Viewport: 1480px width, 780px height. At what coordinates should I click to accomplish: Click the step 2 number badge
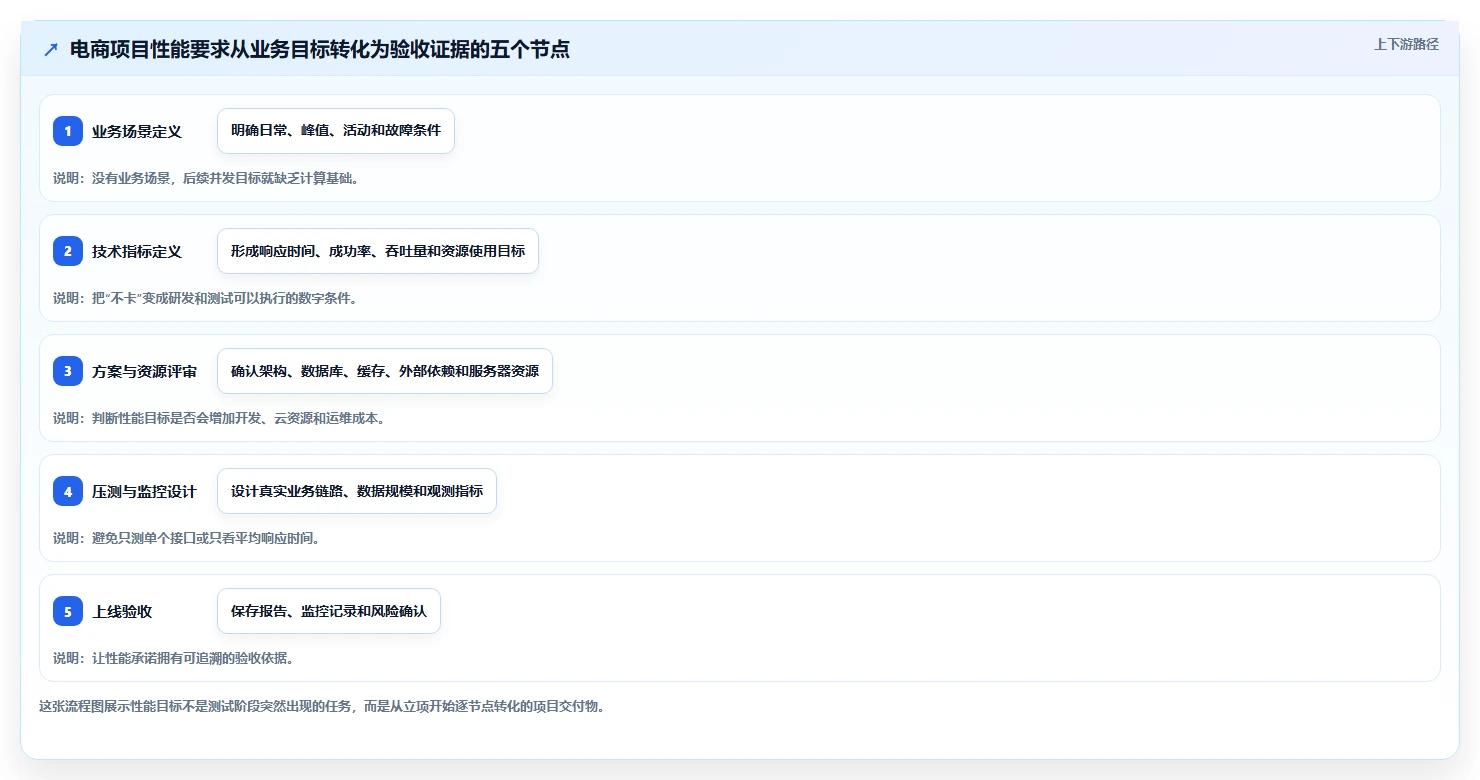(68, 251)
